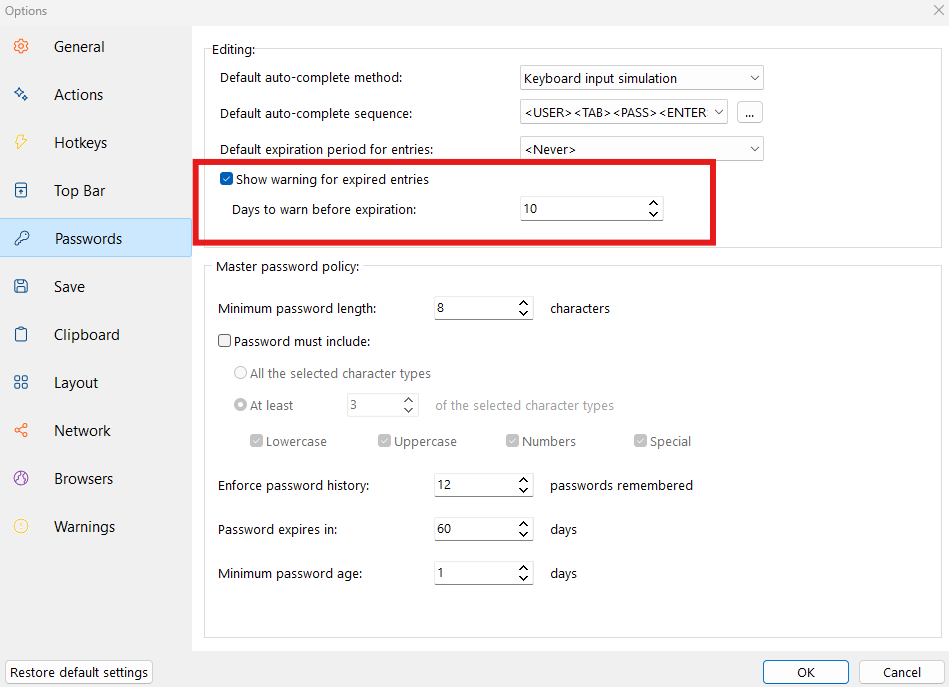Select the At least radio button
Viewport: 949px width, 687px height.
pyautogui.click(x=240, y=405)
